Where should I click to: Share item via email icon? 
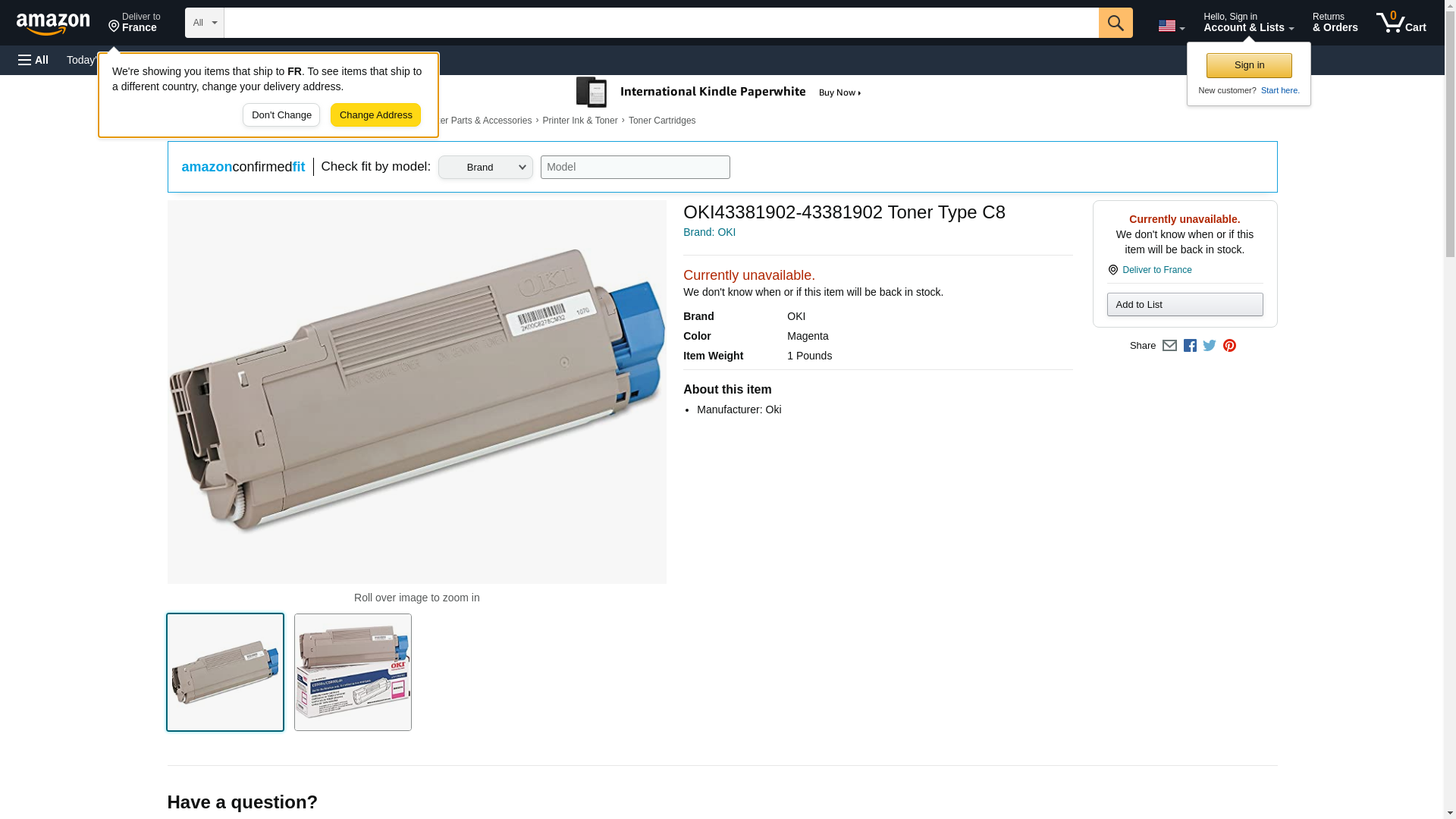(1169, 346)
